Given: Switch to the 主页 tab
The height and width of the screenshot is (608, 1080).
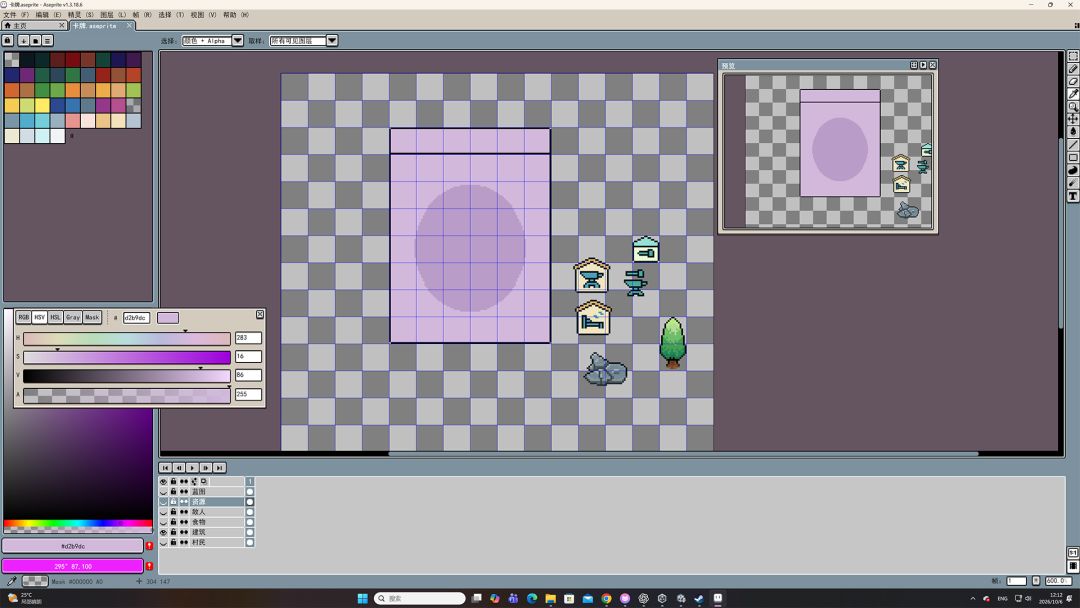Looking at the screenshot, I should [x=34, y=25].
